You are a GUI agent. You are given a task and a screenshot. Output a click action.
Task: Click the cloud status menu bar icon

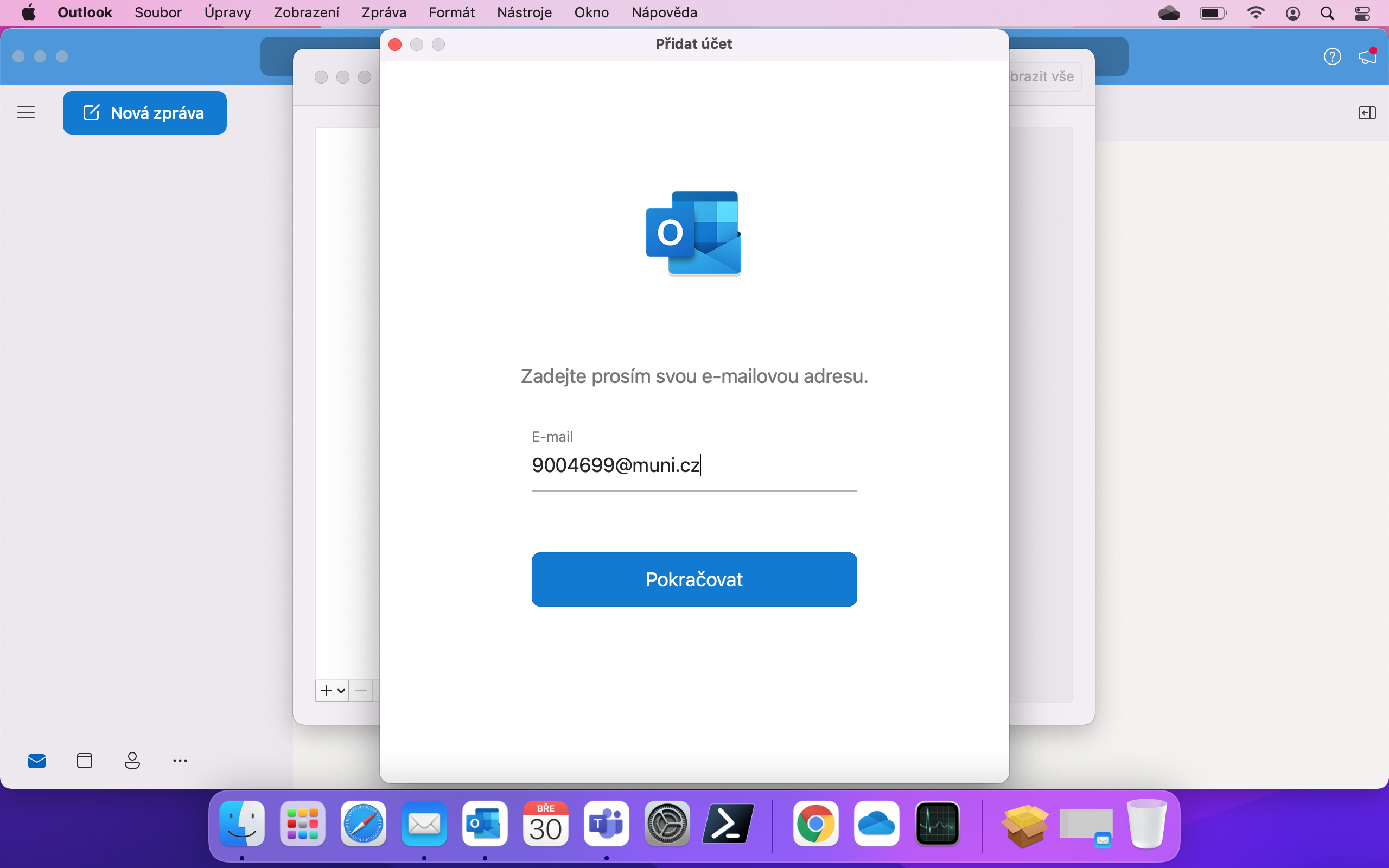pos(1169,12)
